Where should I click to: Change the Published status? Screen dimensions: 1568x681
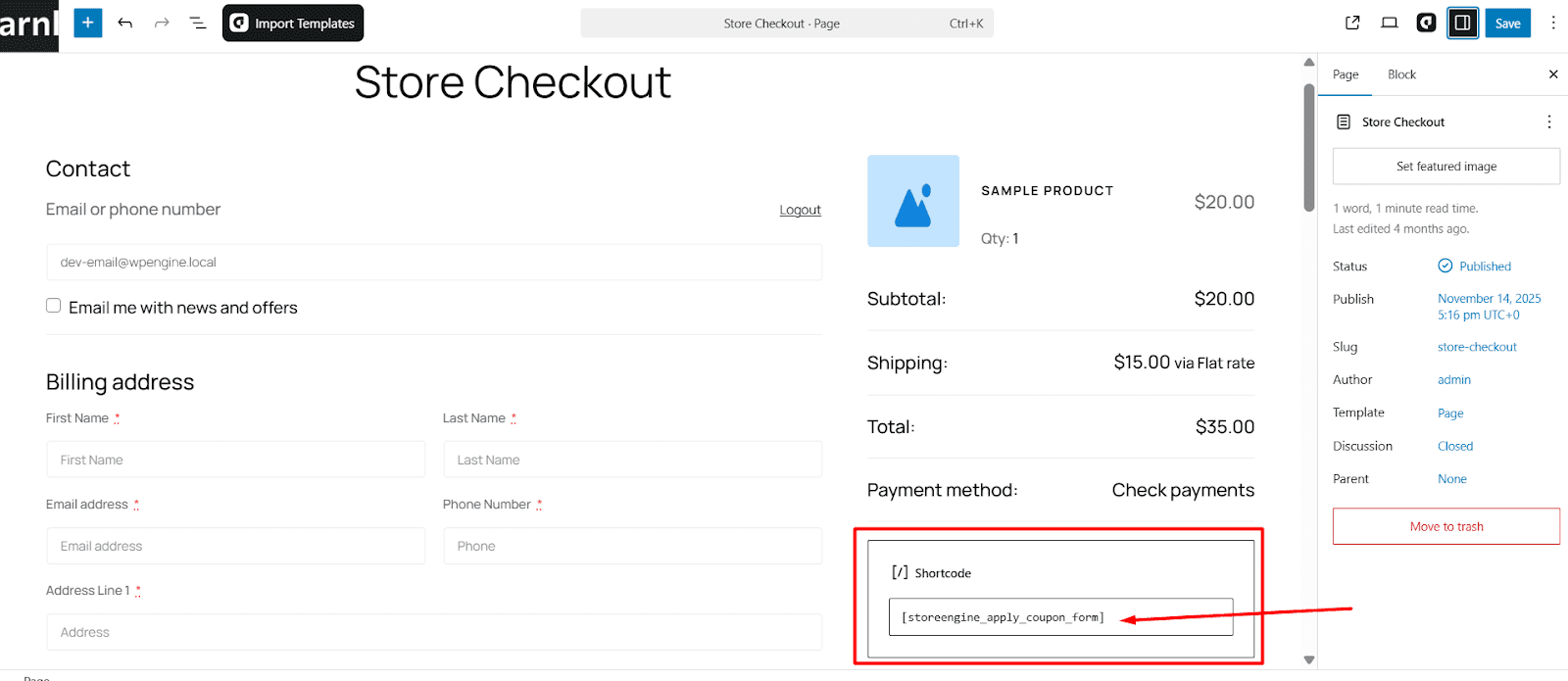point(1474,266)
